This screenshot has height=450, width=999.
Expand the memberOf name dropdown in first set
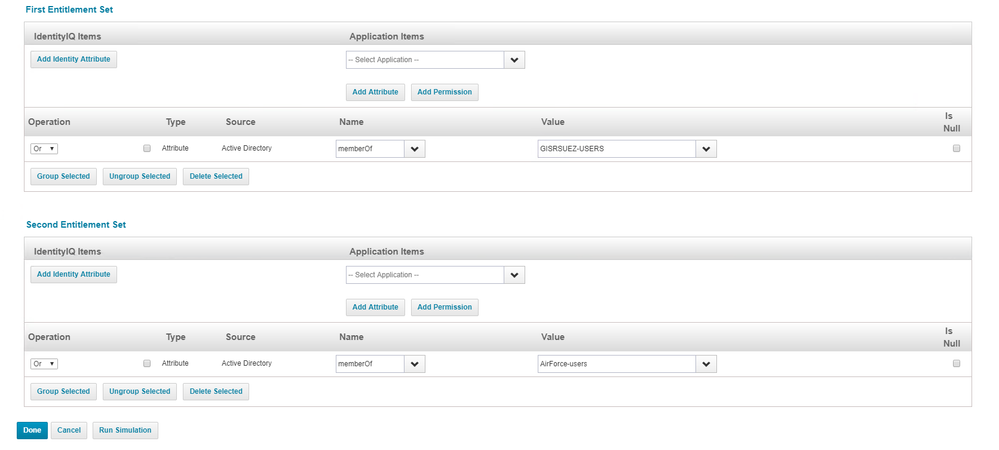point(416,149)
